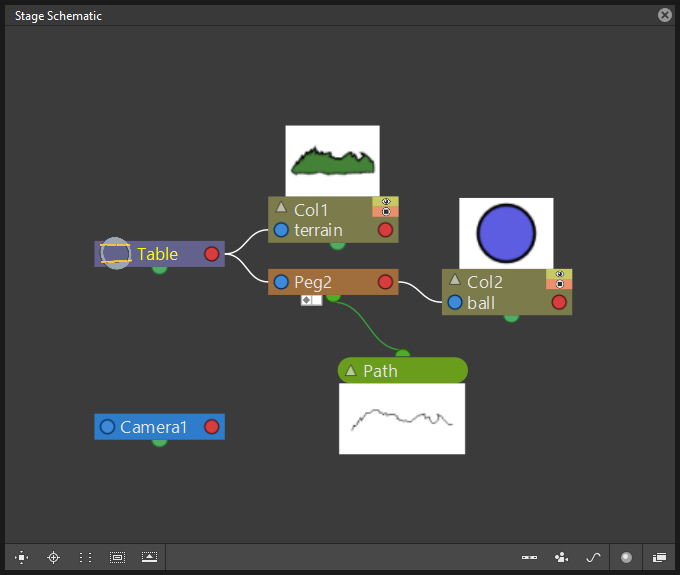Click the blue ball thumbnail
Image resolution: width=680 pixels, height=575 pixels.
pos(506,233)
